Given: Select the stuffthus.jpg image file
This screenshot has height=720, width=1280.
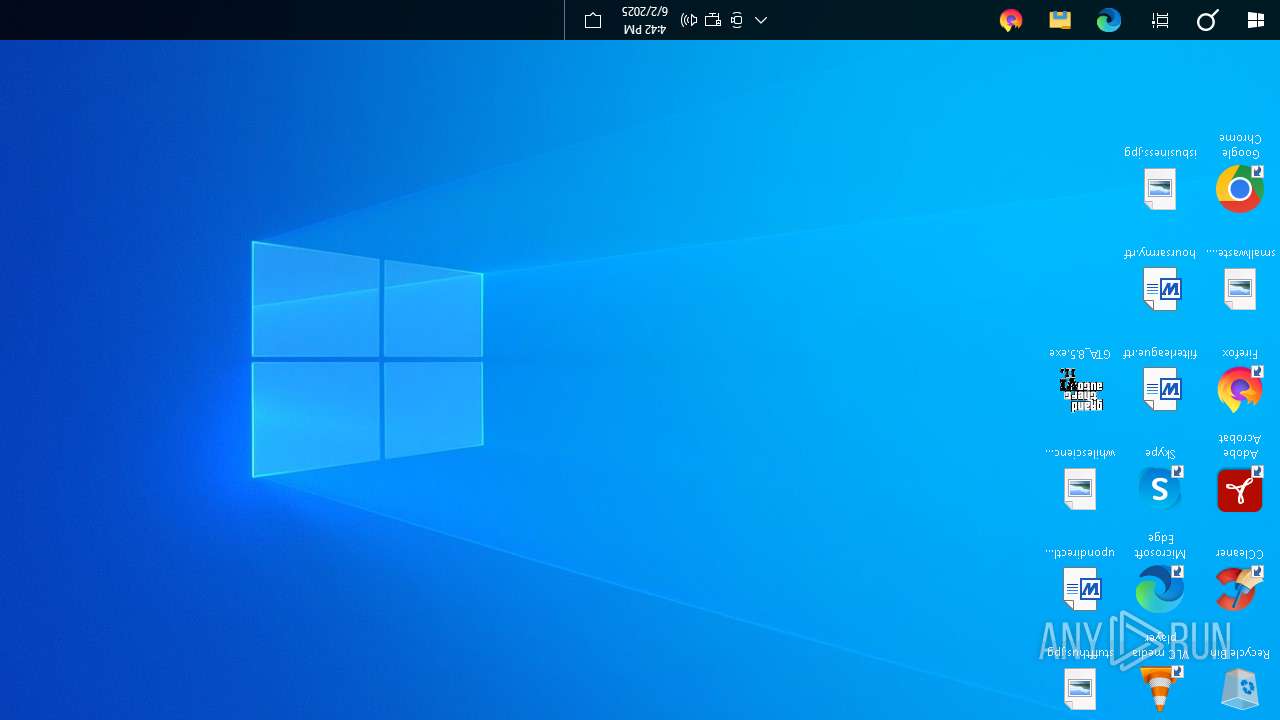Looking at the screenshot, I should click(x=1080, y=680).
